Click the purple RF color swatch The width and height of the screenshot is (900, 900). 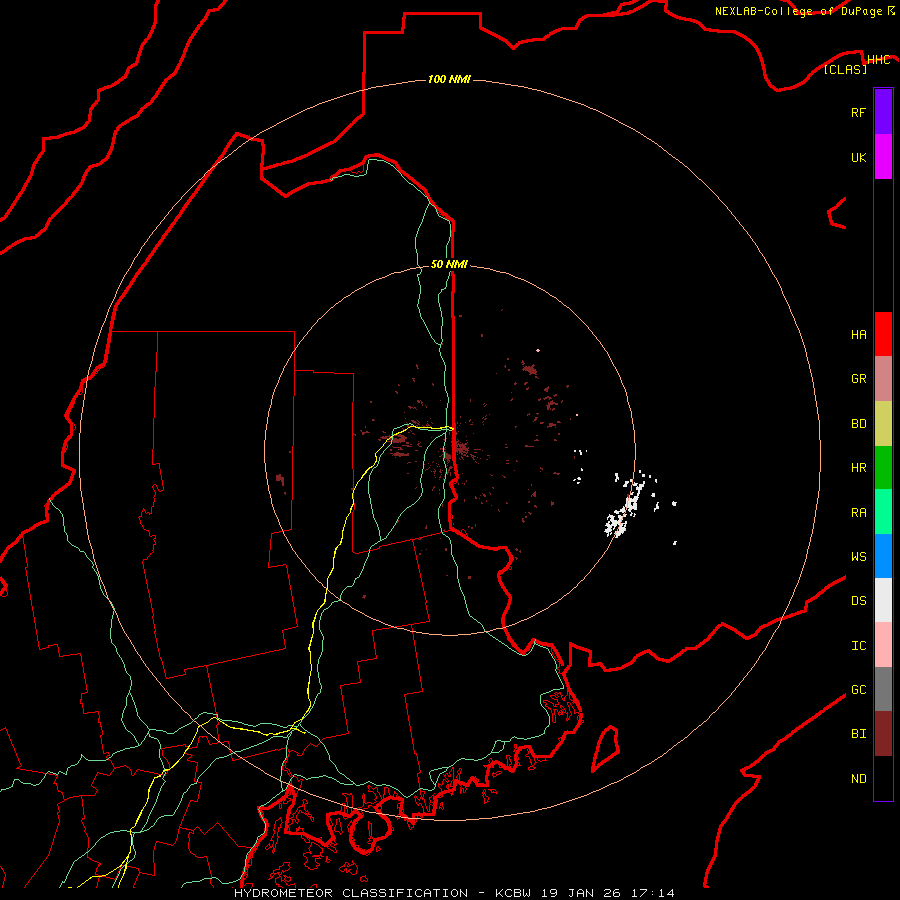883,112
